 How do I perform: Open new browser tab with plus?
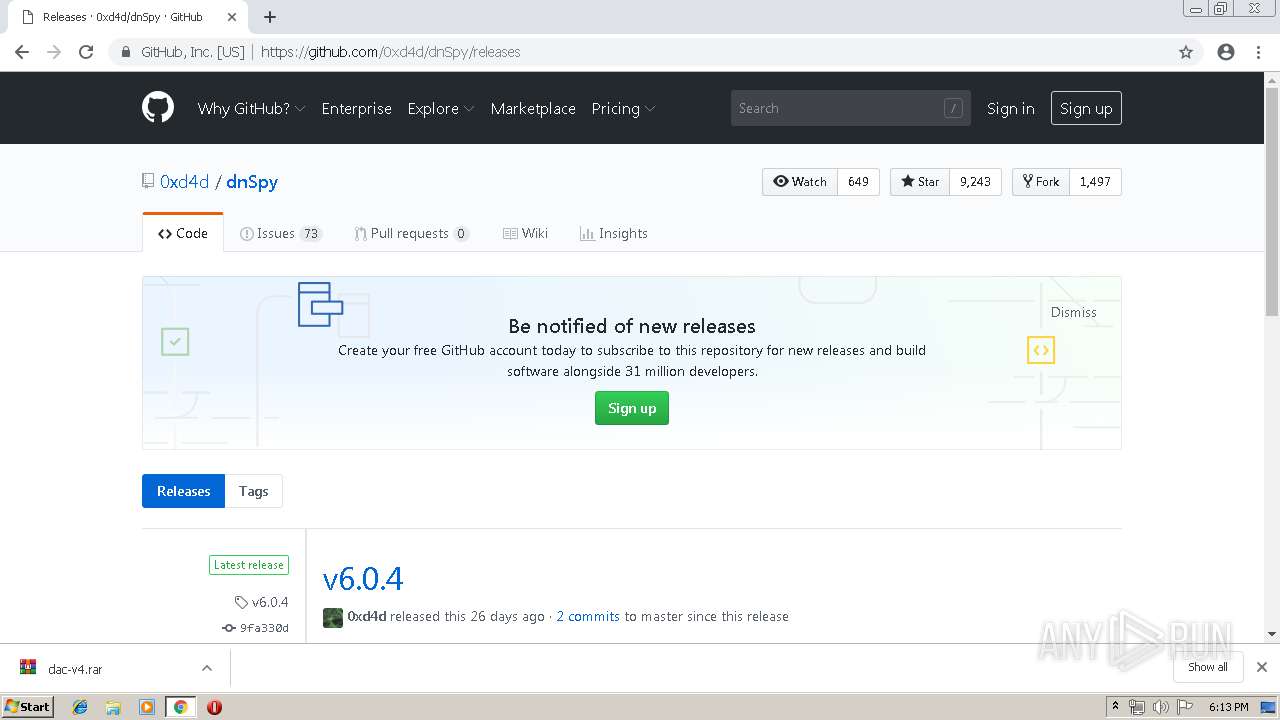270,17
